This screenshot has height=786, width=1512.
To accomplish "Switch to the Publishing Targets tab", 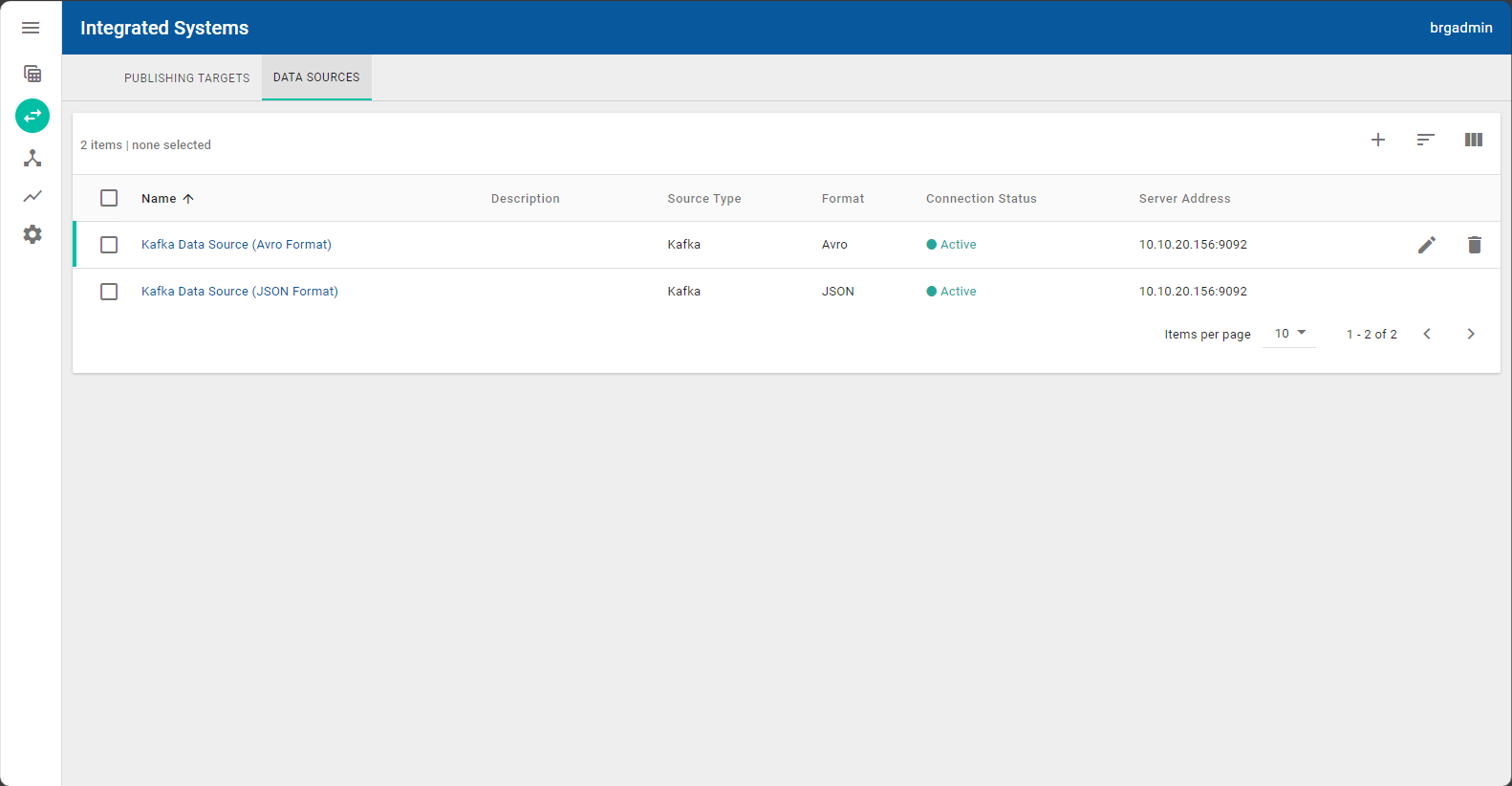I will (x=186, y=78).
